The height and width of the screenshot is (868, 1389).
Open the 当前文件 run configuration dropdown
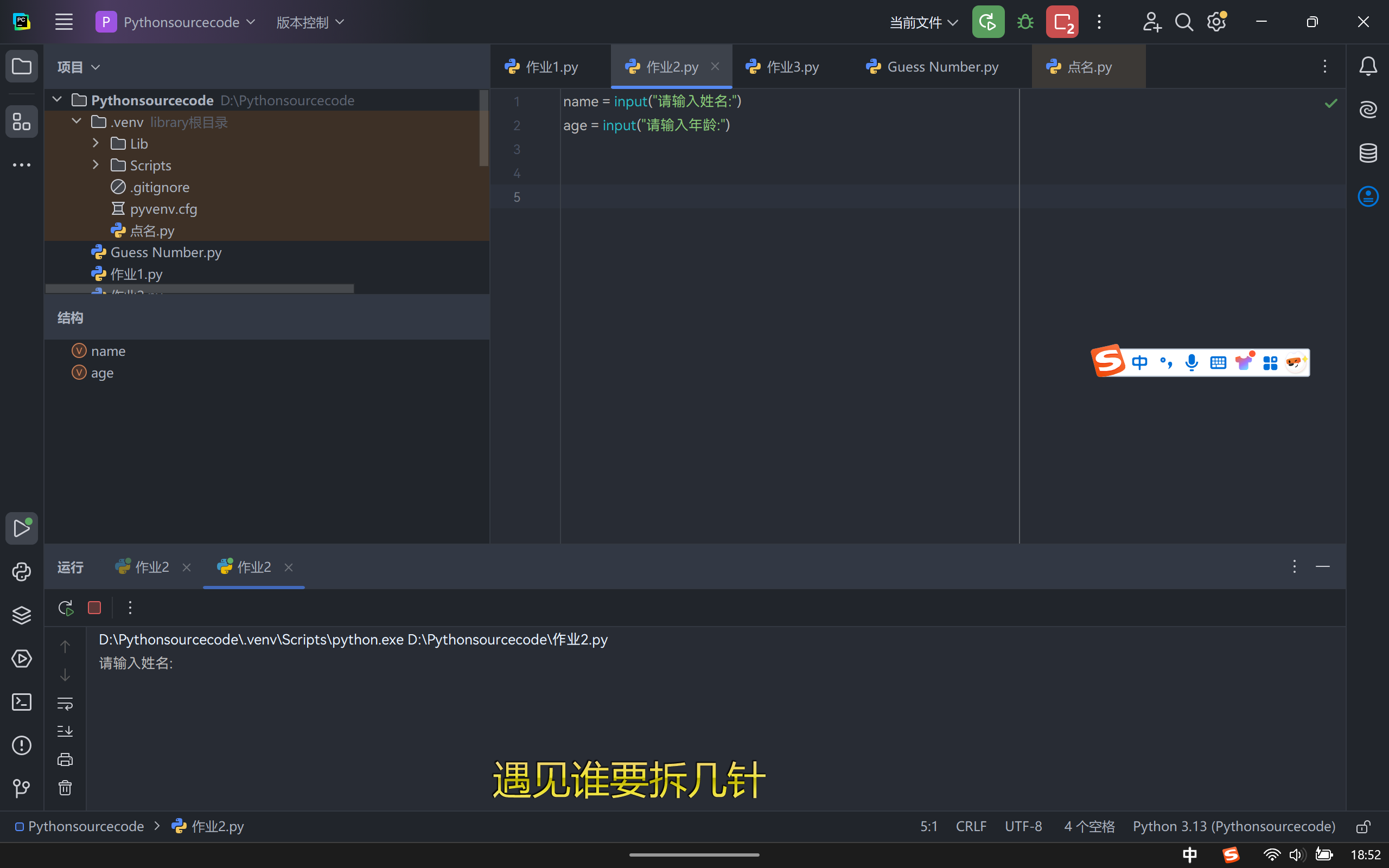923,22
